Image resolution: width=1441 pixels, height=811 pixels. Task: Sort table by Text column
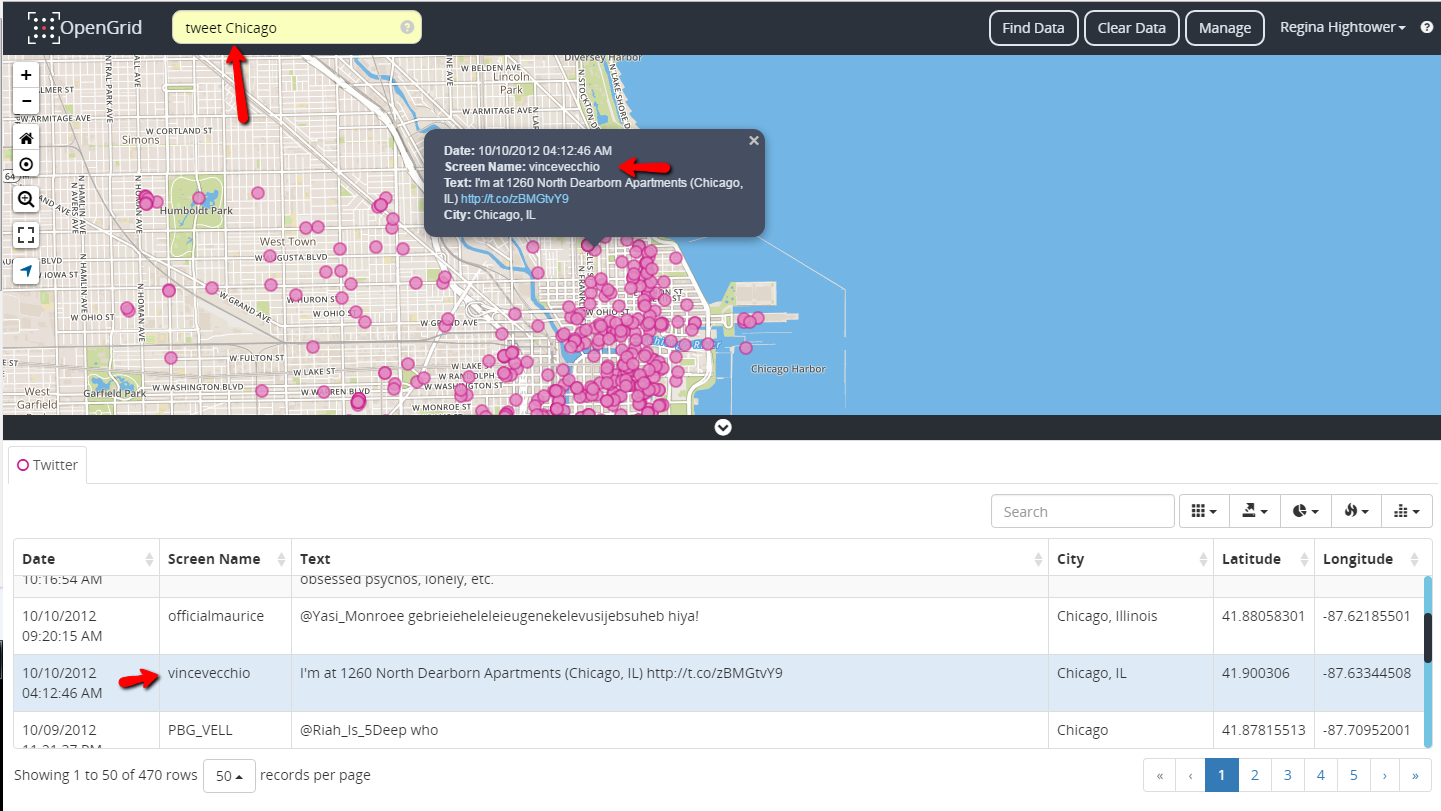670,559
